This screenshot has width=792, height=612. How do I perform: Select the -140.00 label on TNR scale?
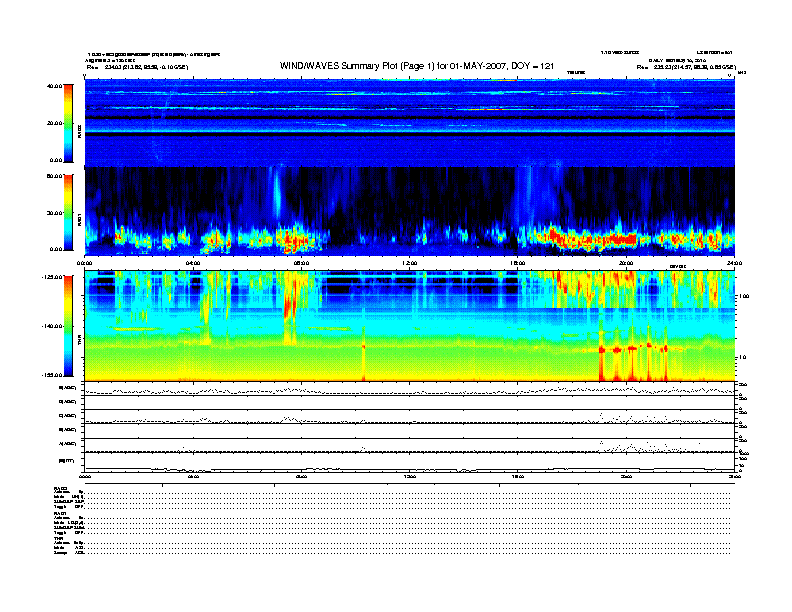coord(52,326)
